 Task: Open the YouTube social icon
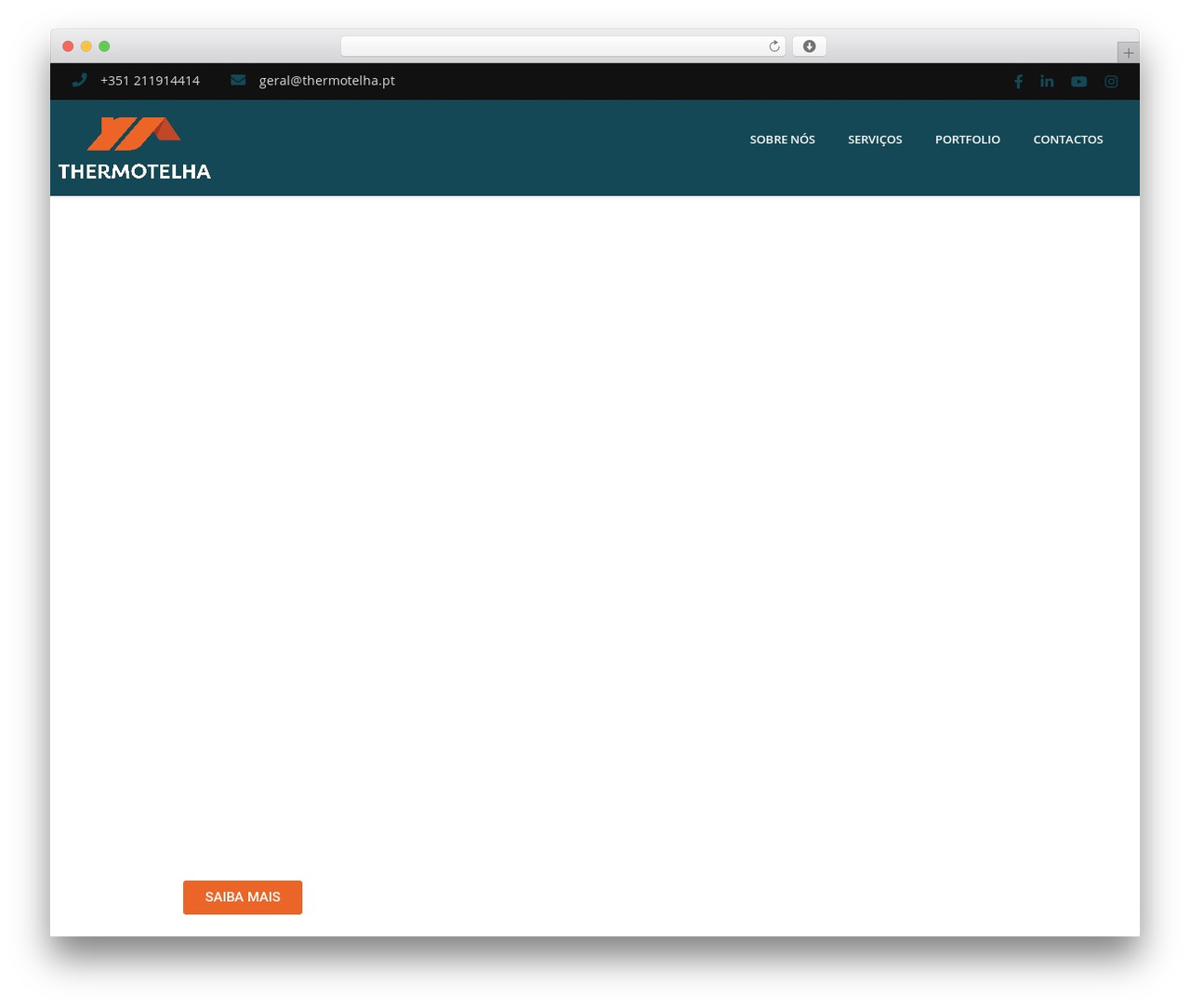click(1078, 81)
